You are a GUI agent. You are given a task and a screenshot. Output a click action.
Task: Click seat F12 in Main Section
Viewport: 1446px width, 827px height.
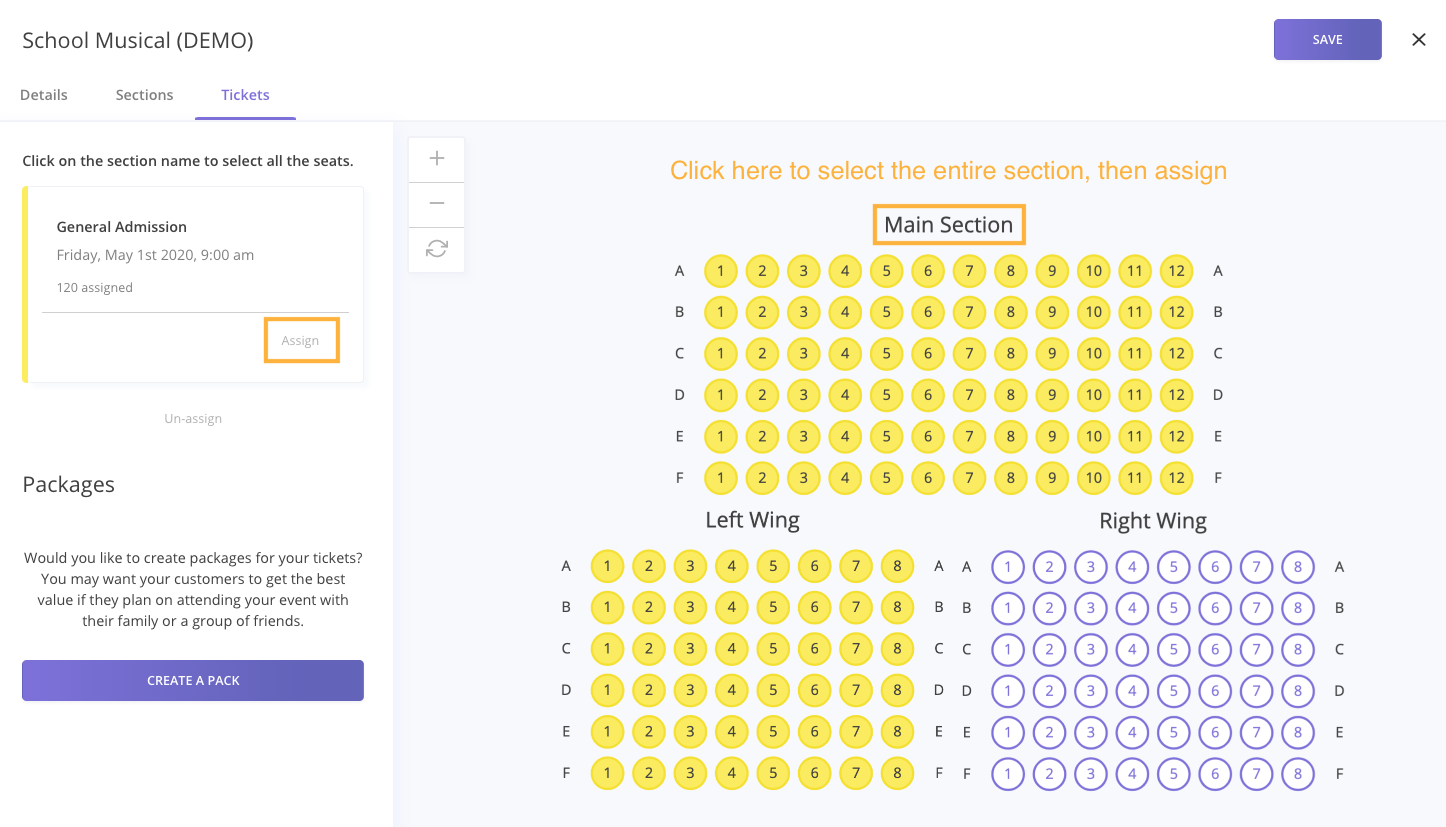point(1176,478)
